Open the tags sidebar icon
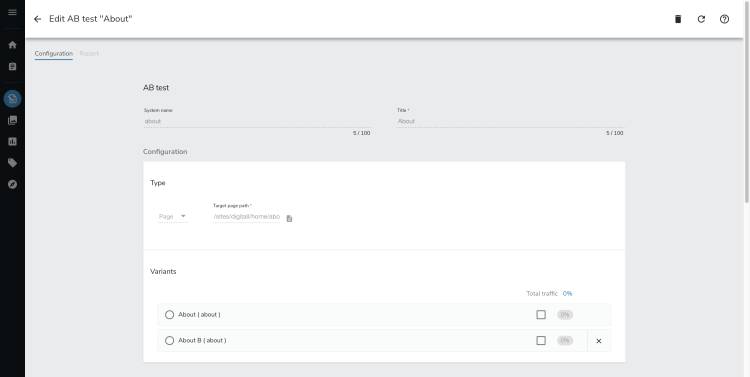 tap(12, 163)
